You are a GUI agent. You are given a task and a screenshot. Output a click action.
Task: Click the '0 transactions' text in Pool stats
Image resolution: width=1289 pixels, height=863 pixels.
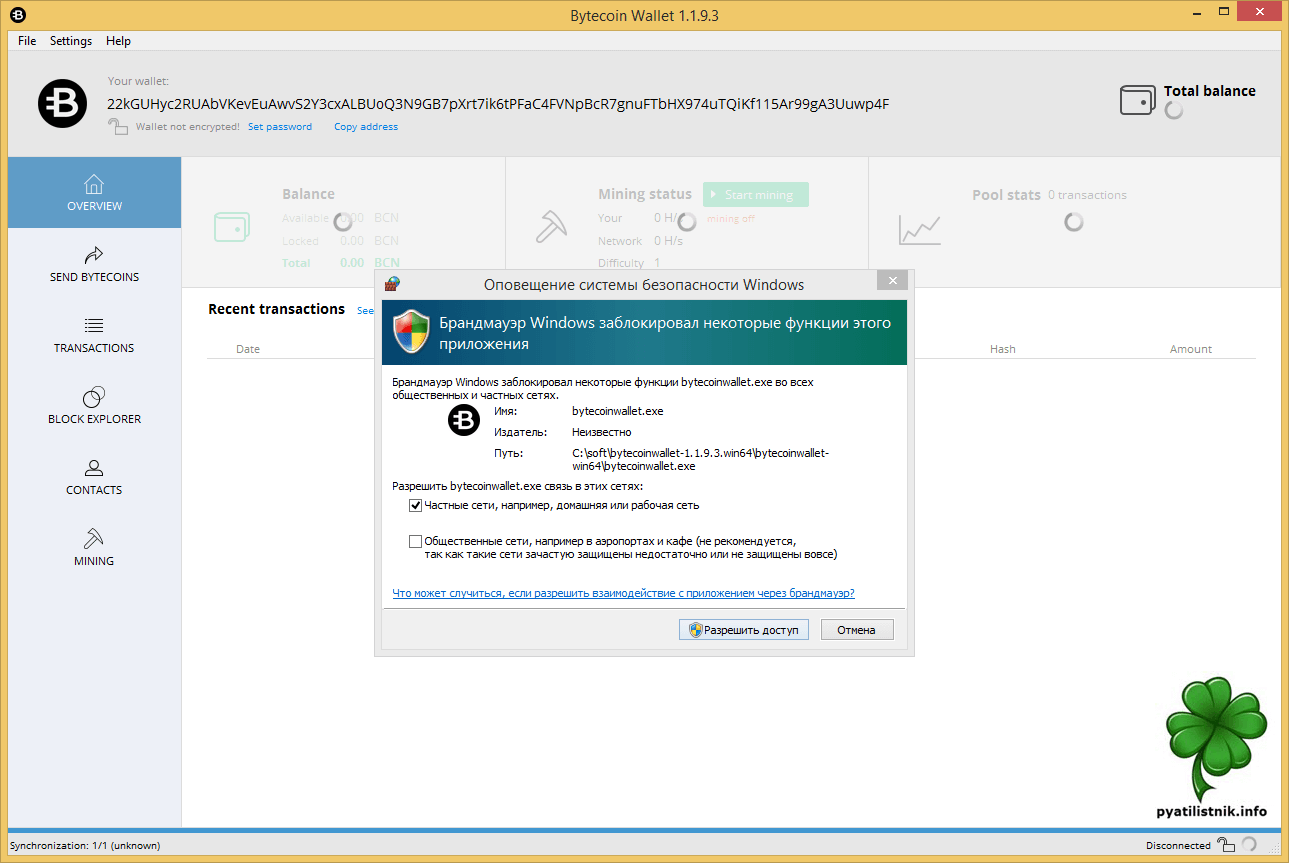(x=1087, y=195)
